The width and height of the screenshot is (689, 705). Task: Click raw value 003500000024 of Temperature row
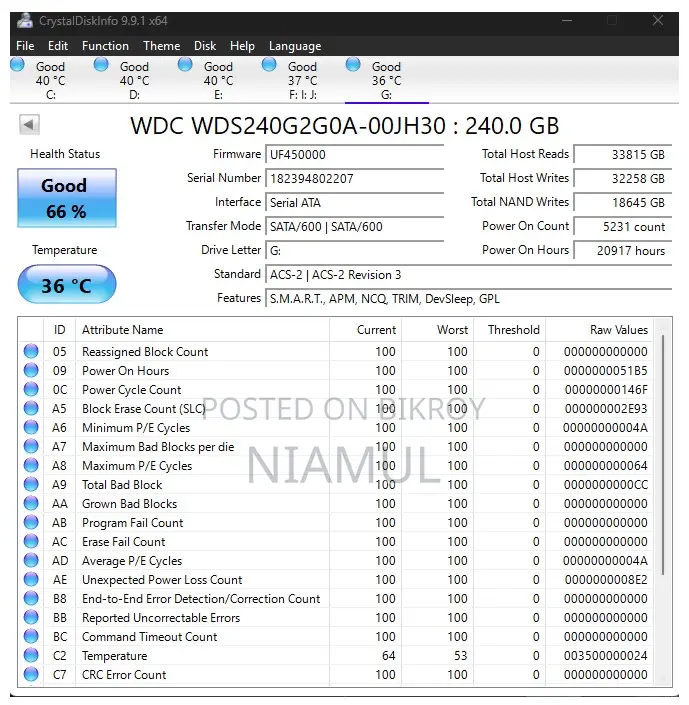point(606,656)
